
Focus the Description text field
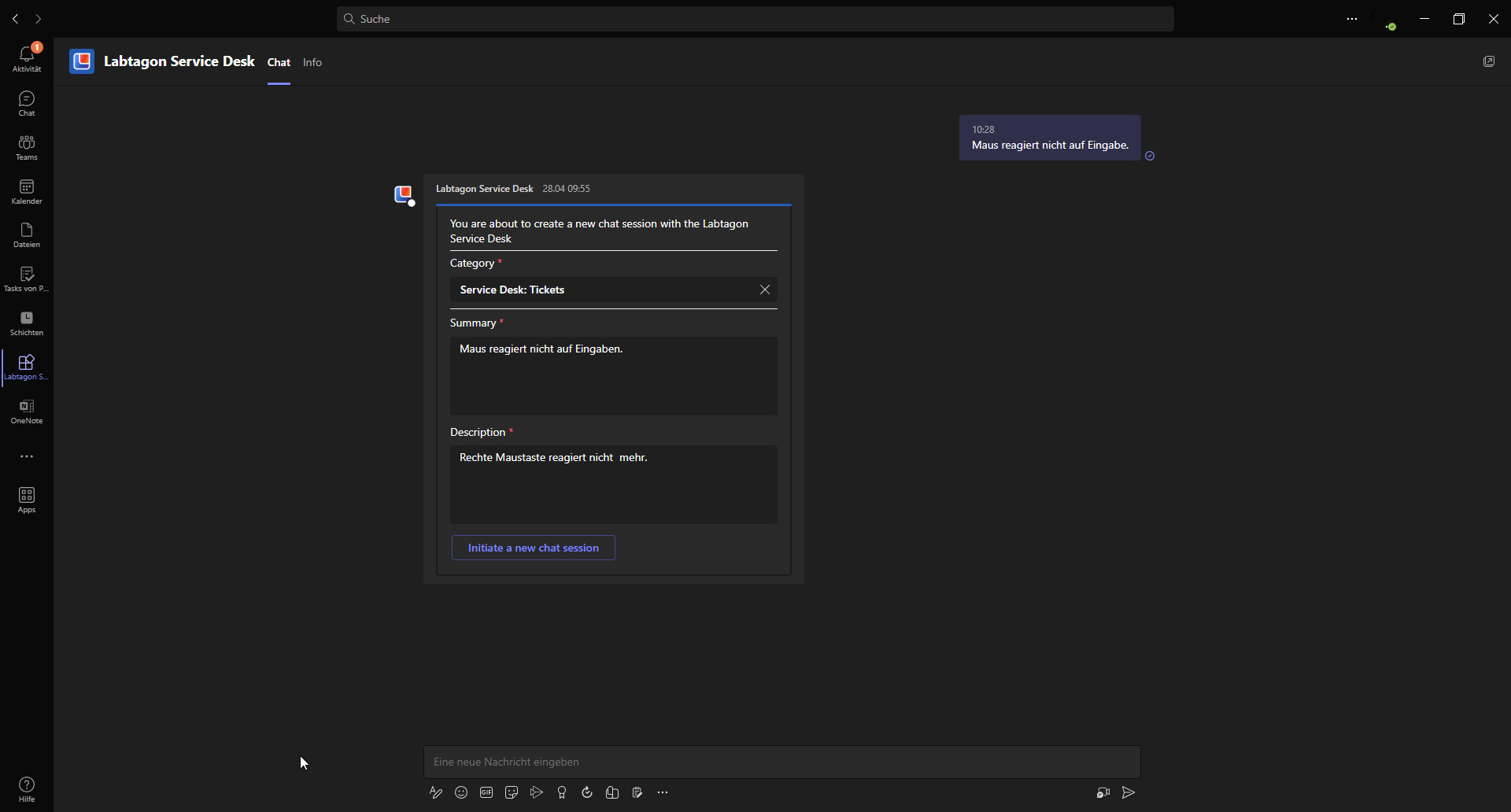click(x=614, y=485)
